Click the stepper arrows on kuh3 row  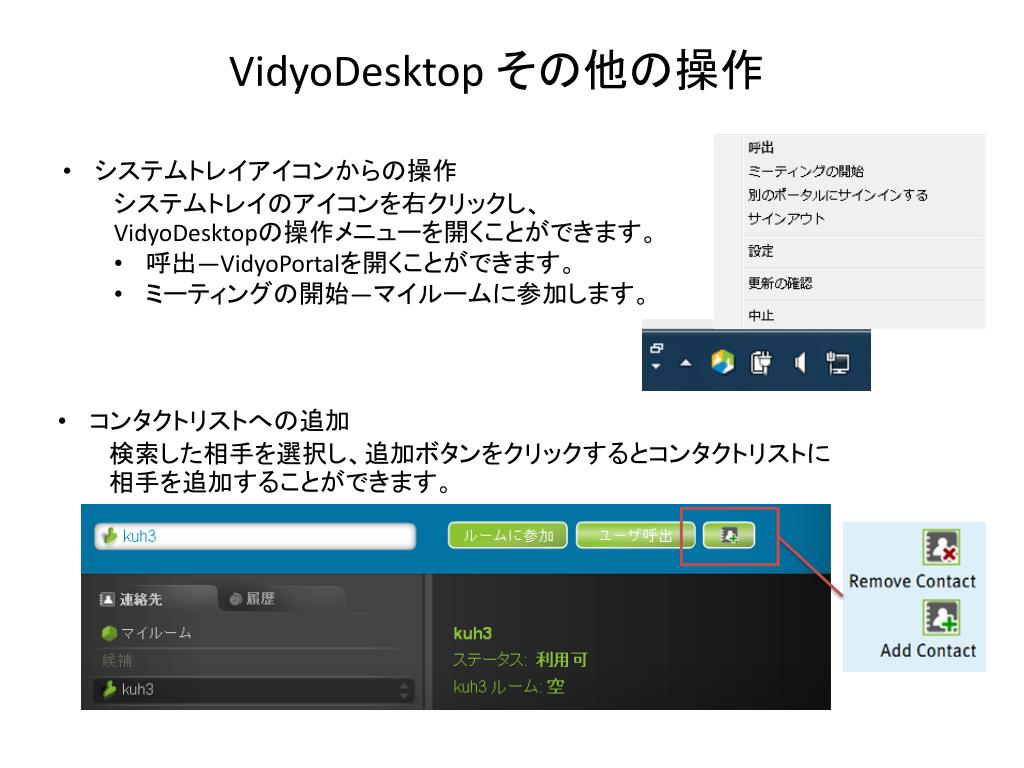point(404,690)
